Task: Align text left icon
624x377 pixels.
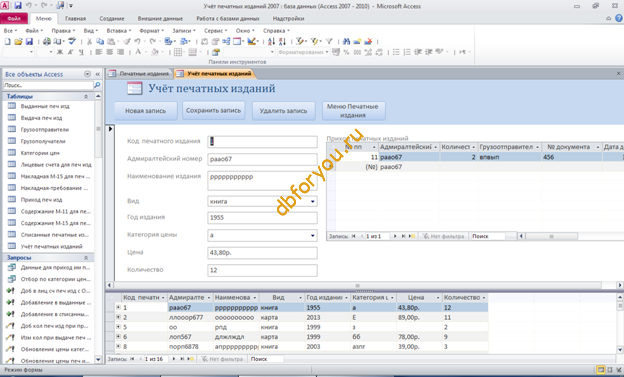Action: point(99,52)
